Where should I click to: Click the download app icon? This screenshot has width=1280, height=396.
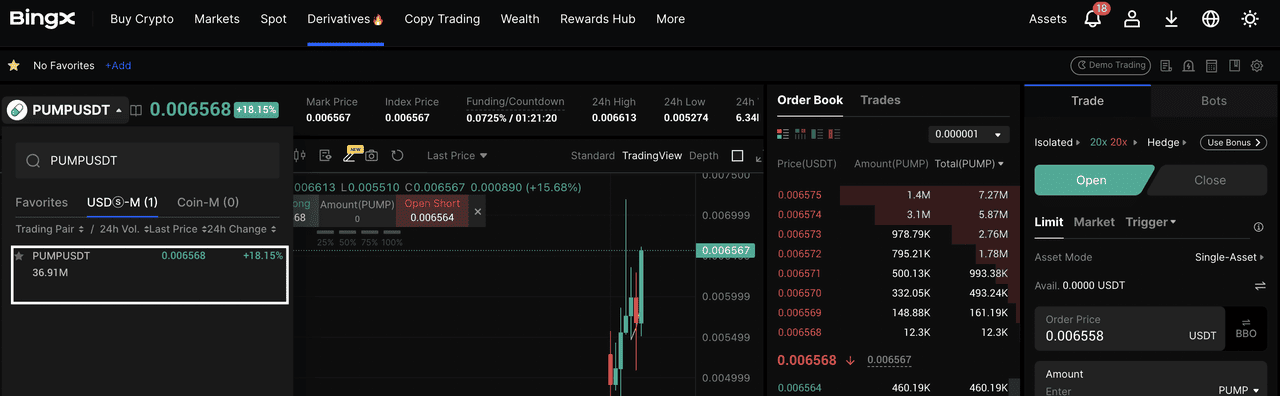1171,19
